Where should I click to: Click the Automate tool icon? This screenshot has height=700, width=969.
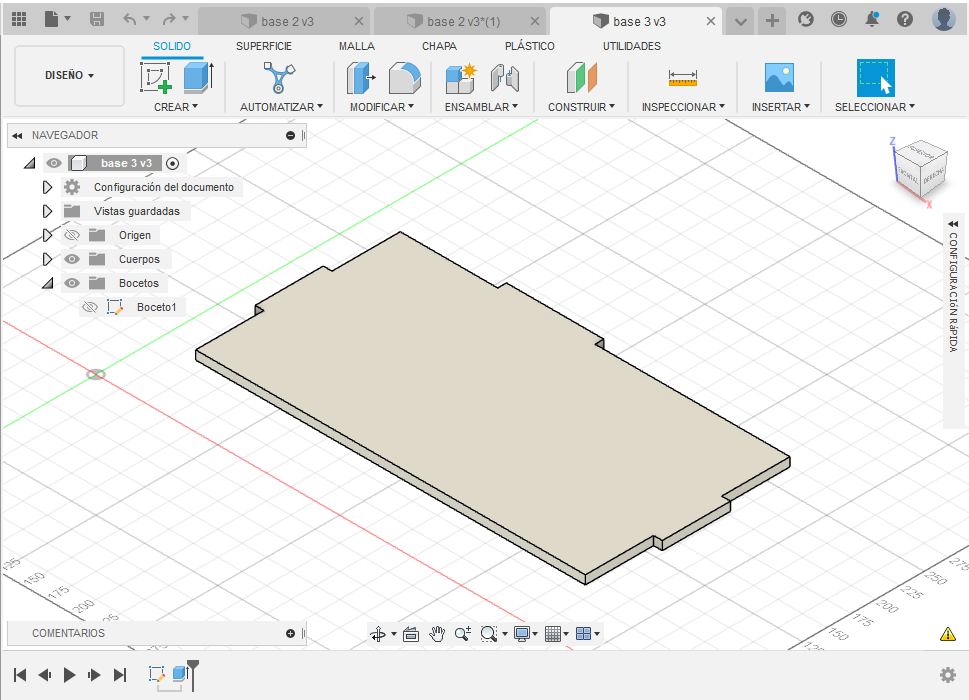click(279, 77)
